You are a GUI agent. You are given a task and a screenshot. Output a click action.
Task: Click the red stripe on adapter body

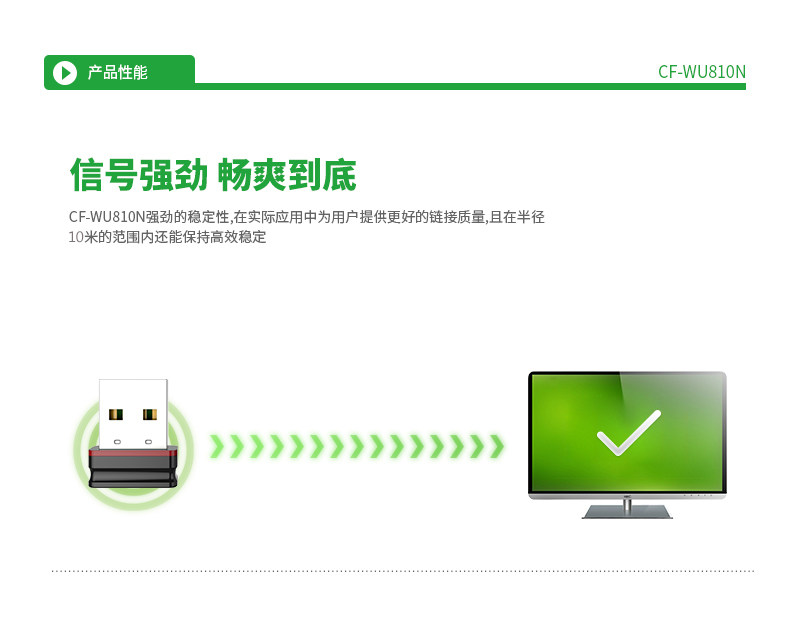133,453
